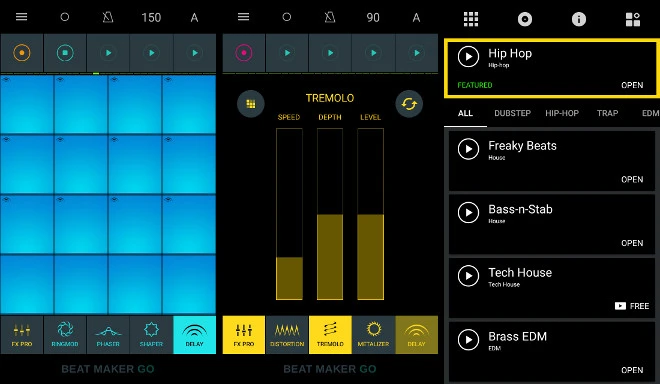Select the ALL category tab
The width and height of the screenshot is (660, 384).
pyautogui.click(x=465, y=113)
